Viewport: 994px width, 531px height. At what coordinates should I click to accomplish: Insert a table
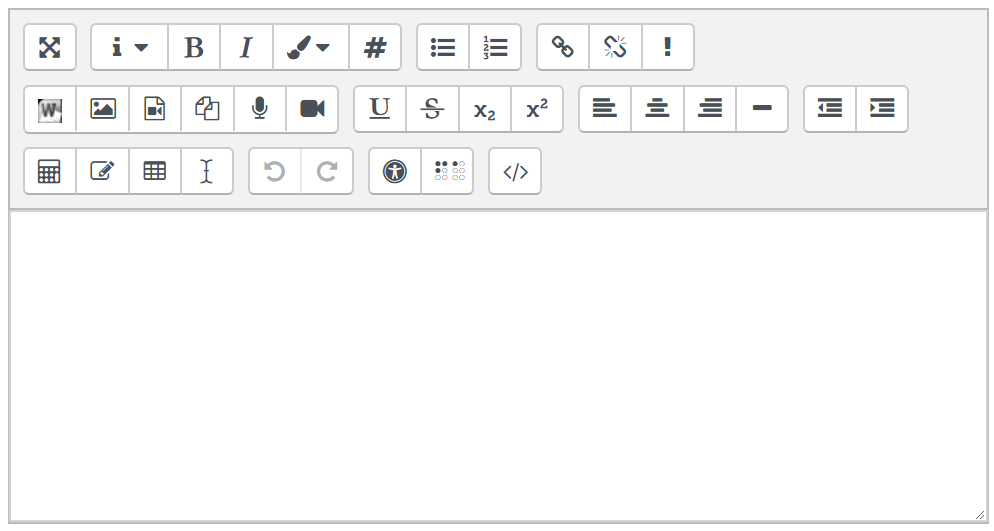tap(155, 171)
